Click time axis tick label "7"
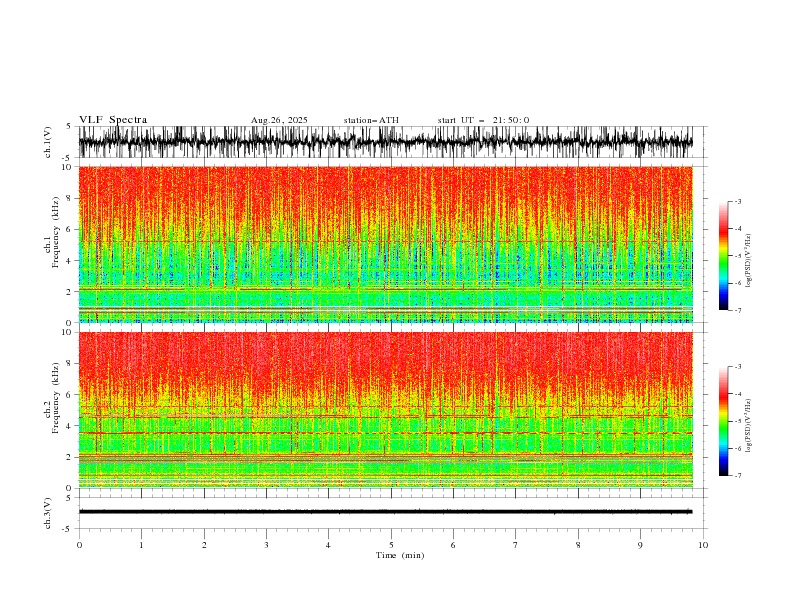 [x=516, y=545]
